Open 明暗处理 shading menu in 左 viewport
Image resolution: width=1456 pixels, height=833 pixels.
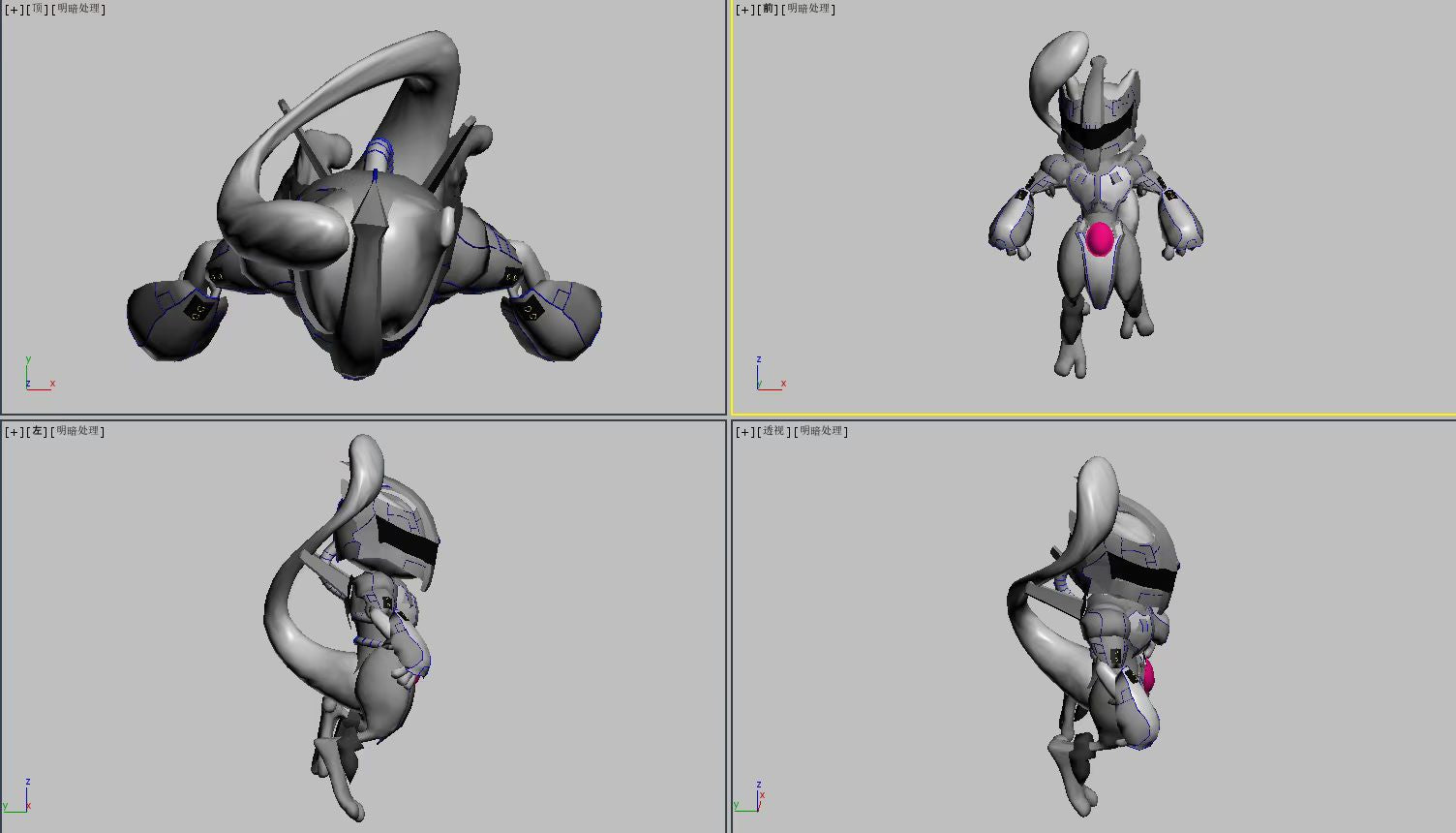(x=78, y=431)
